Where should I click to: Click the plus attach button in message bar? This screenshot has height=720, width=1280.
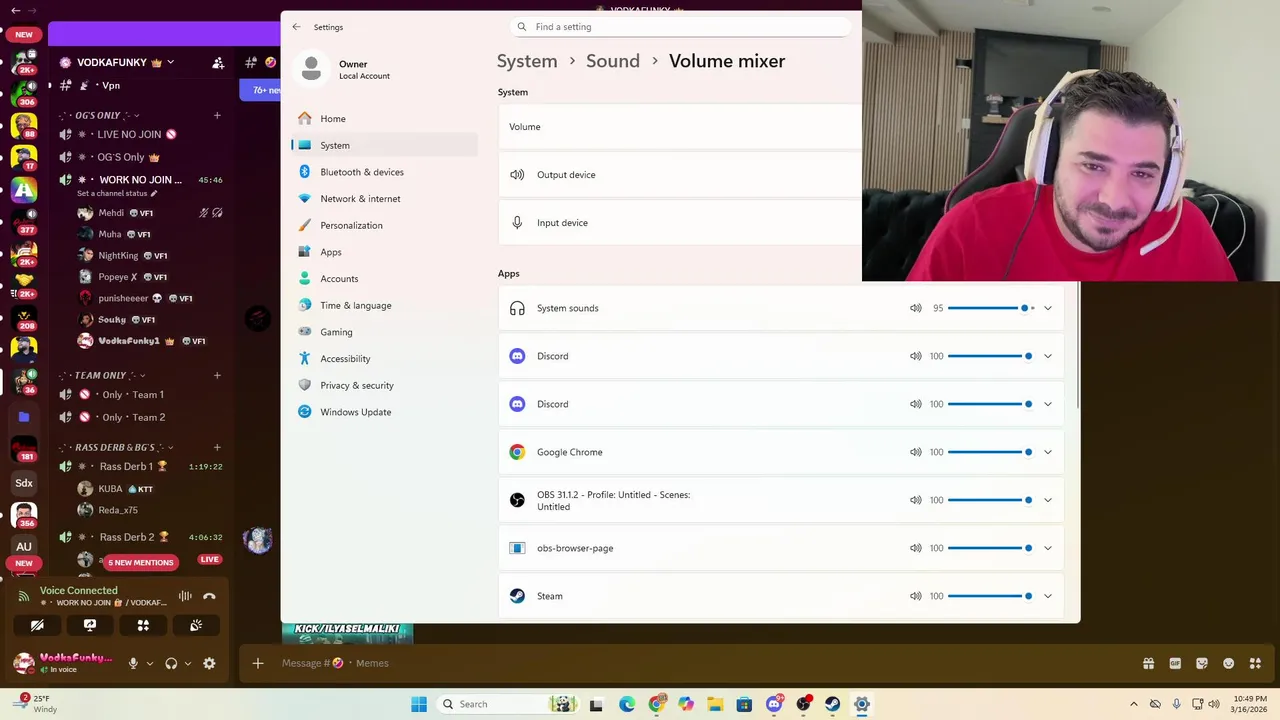[258, 663]
